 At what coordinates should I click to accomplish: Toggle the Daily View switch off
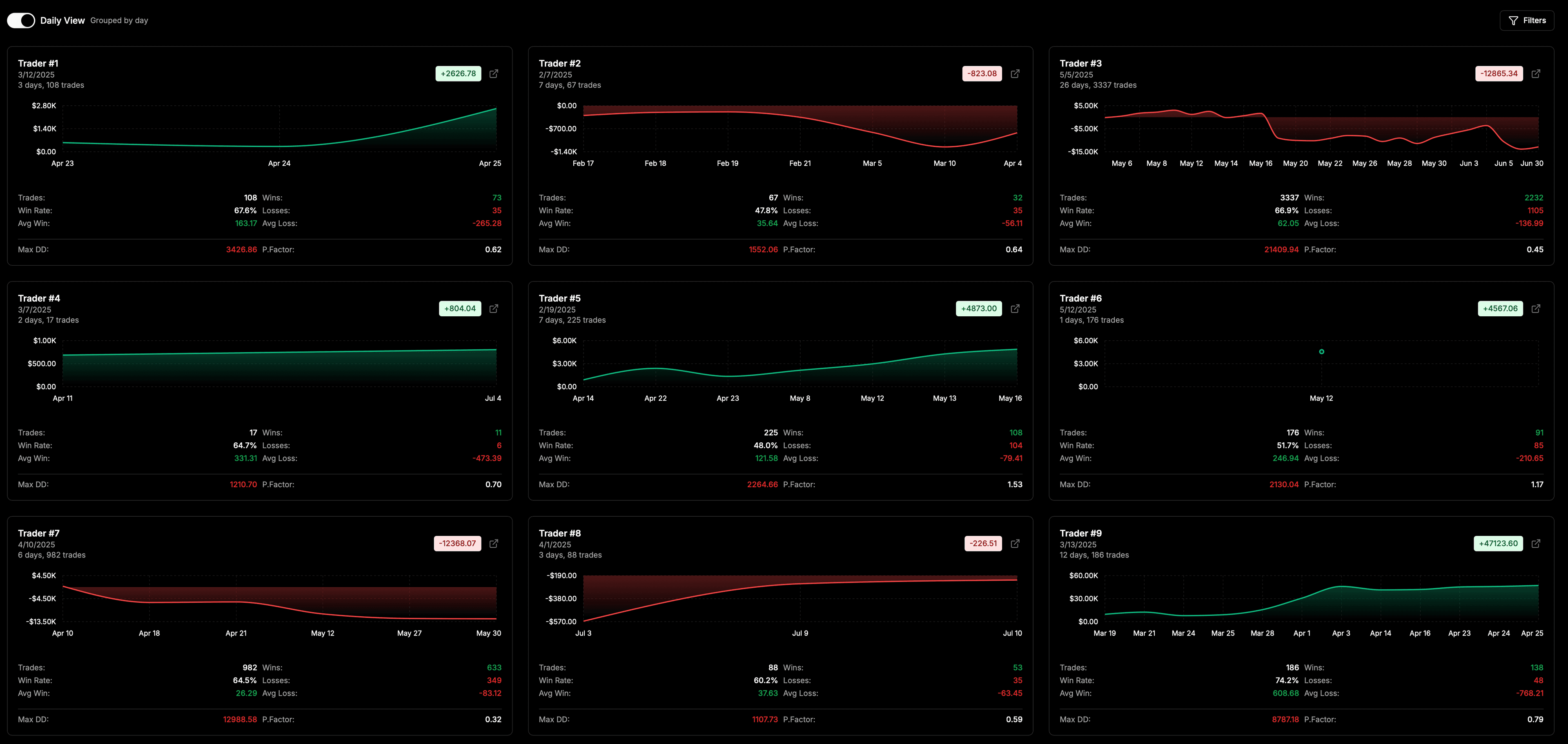(x=21, y=20)
